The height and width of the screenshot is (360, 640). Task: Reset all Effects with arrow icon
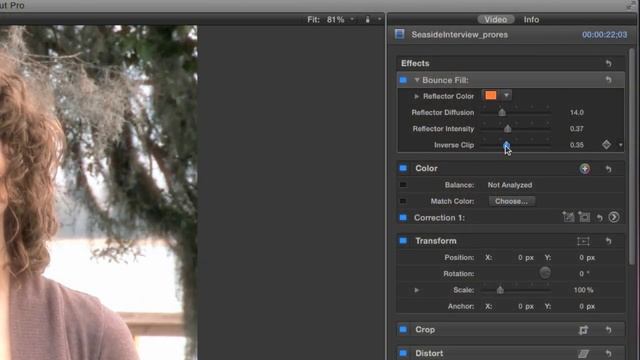[608, 63]
